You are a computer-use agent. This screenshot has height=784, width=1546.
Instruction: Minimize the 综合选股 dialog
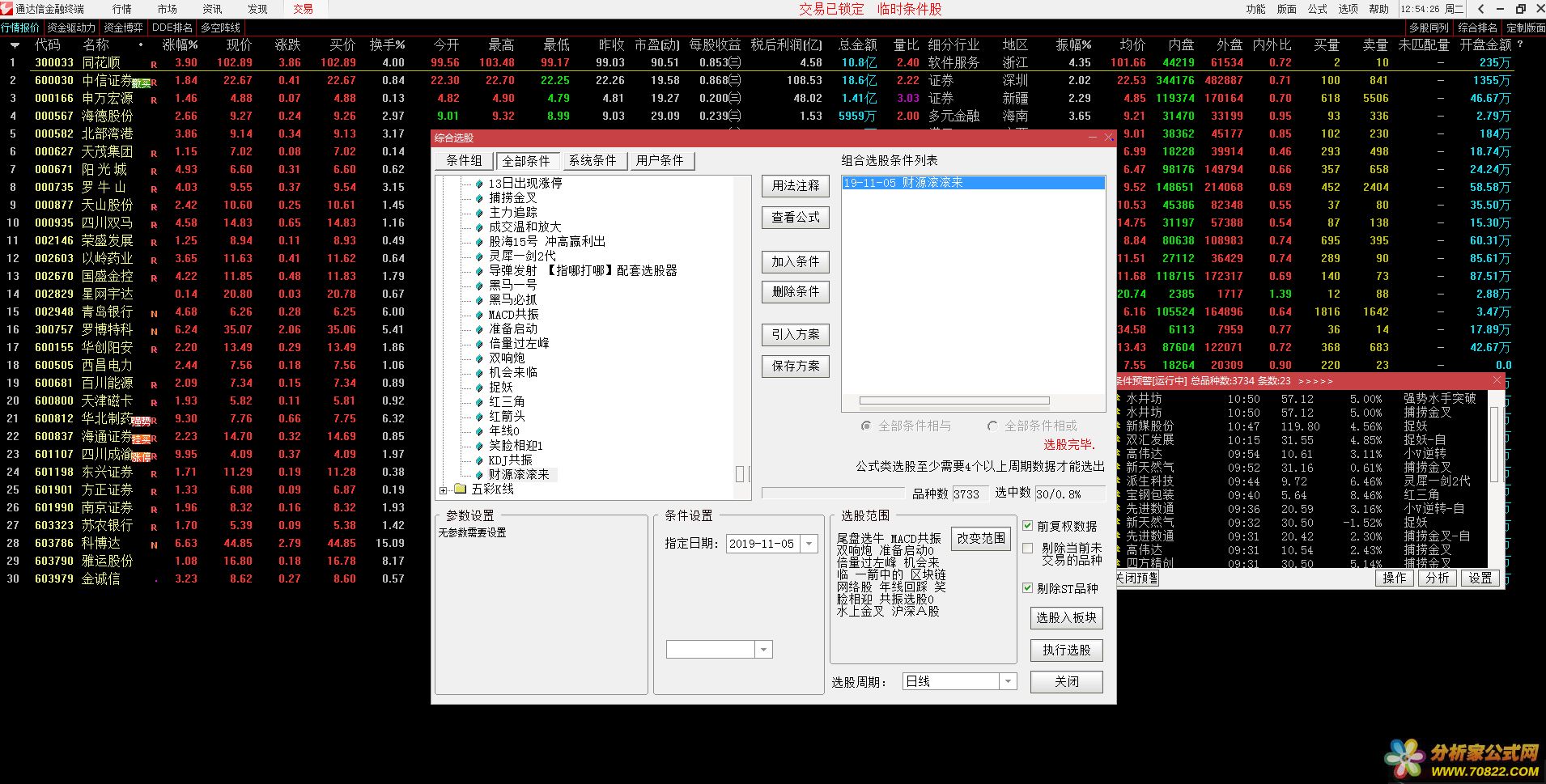coord(1093,138)
